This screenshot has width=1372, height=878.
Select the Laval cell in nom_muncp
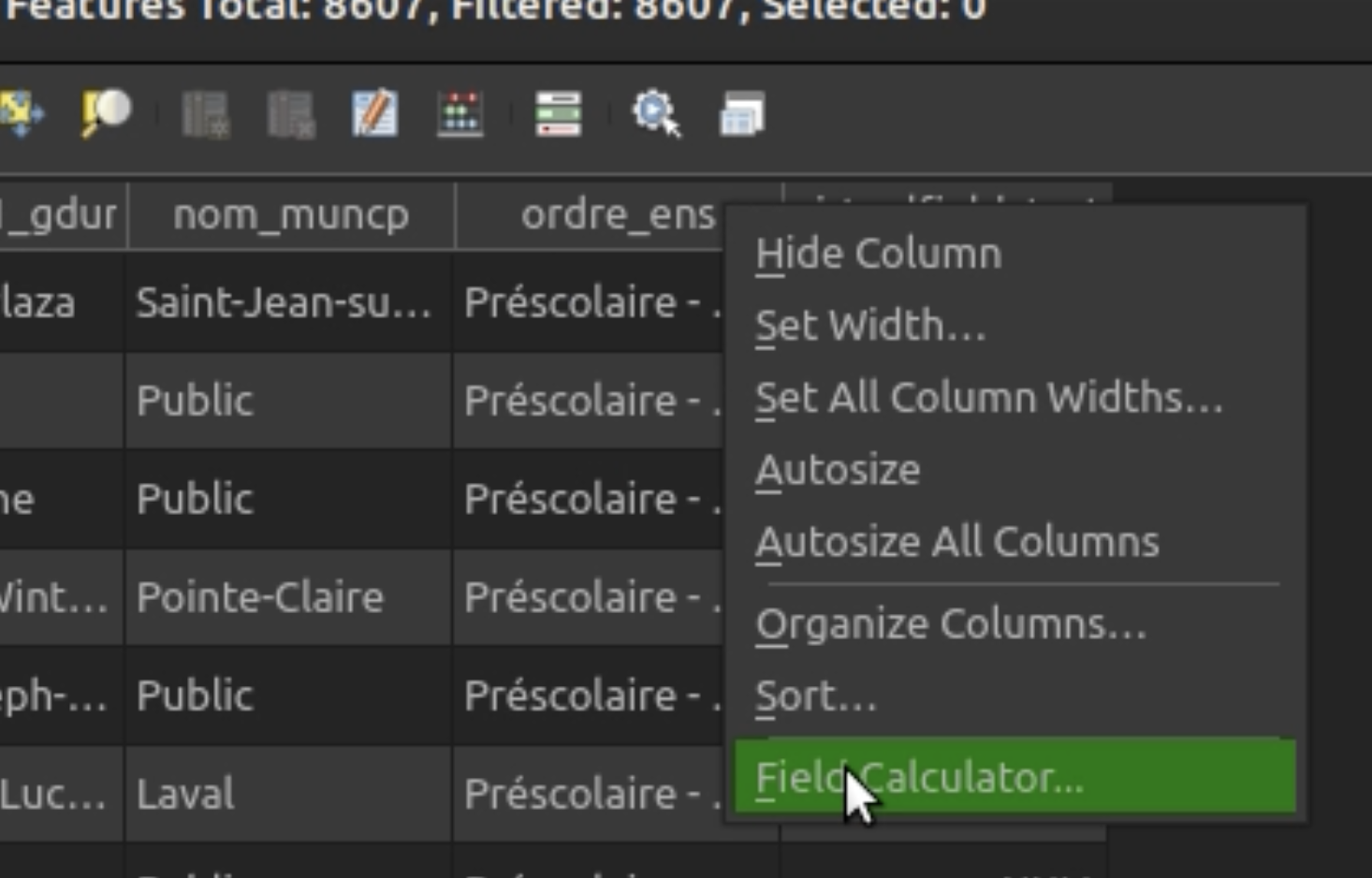pyautogui.click(x=288, y=794)
